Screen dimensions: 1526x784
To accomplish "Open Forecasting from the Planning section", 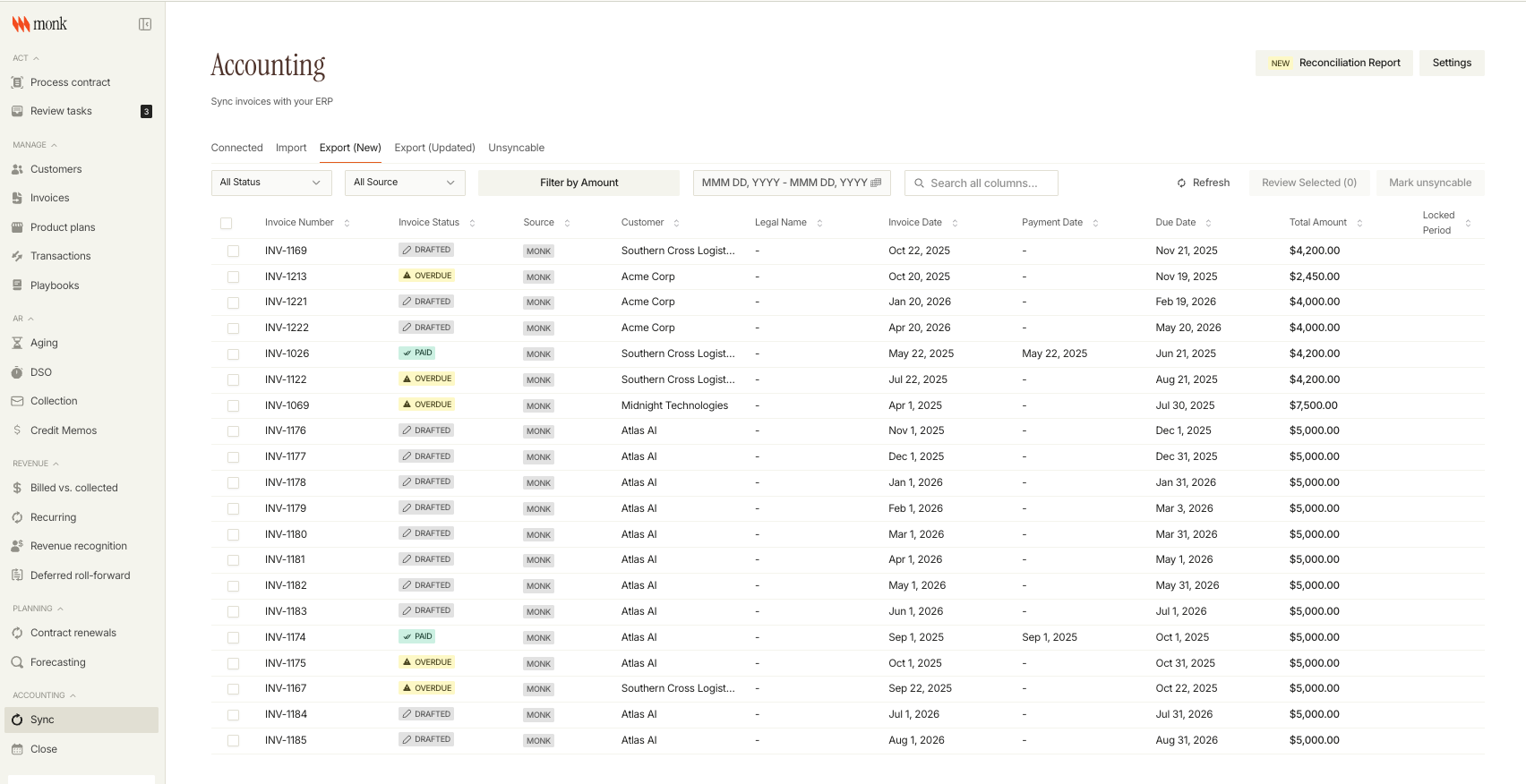I will tap(57, 662).
